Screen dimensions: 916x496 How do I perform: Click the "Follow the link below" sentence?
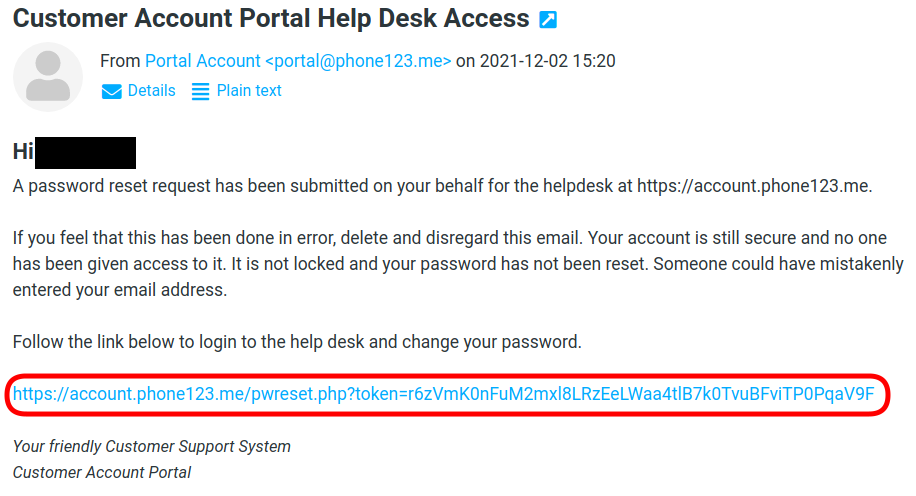pyautogui.click(x=297, y=342)
